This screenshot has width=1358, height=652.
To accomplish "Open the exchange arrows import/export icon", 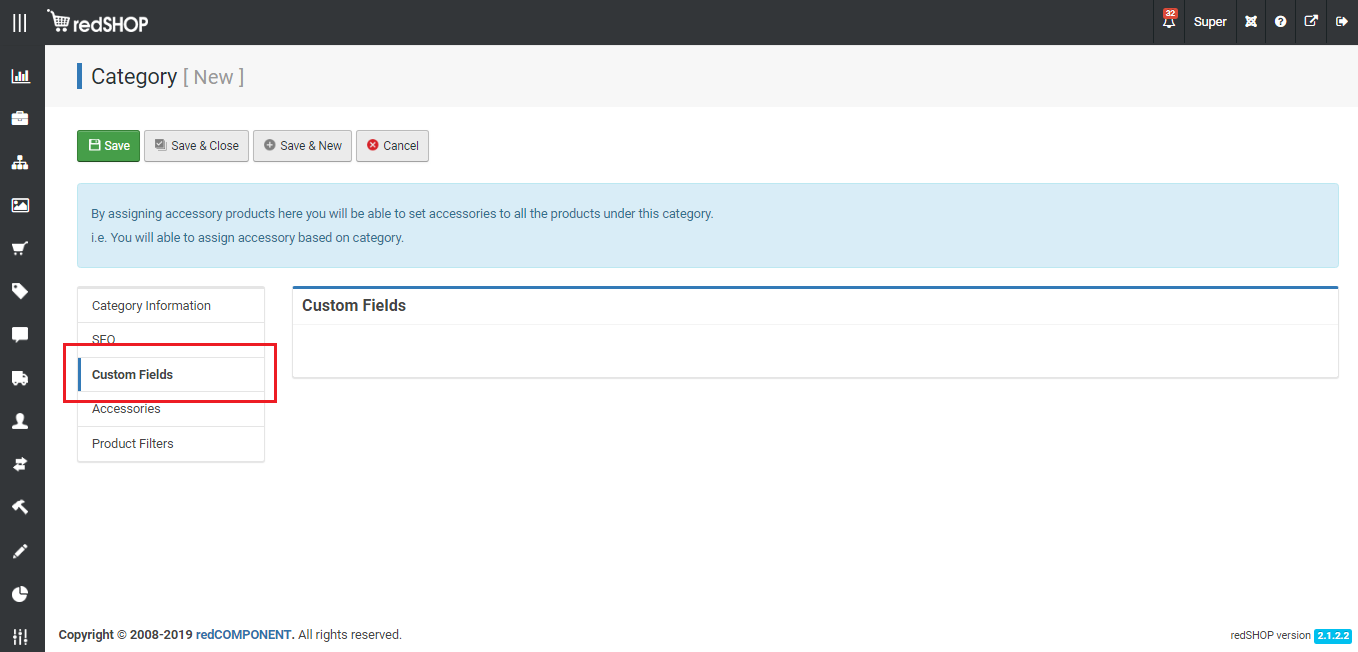I will [x=20, y=464].
